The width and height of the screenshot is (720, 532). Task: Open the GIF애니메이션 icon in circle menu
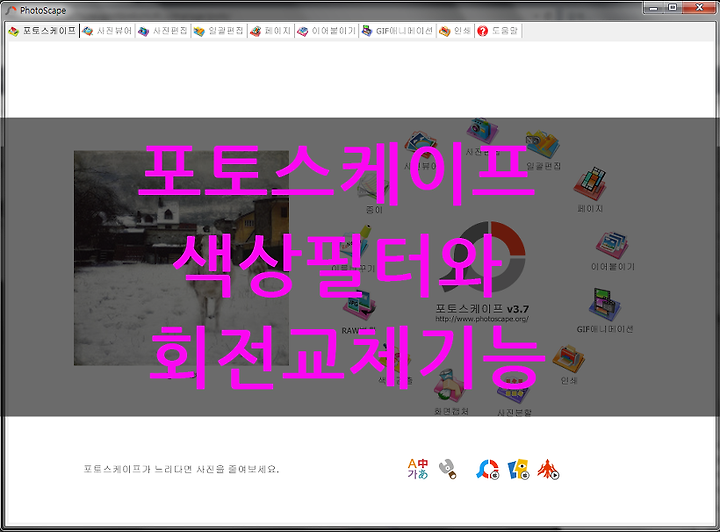tap(605, 304)
